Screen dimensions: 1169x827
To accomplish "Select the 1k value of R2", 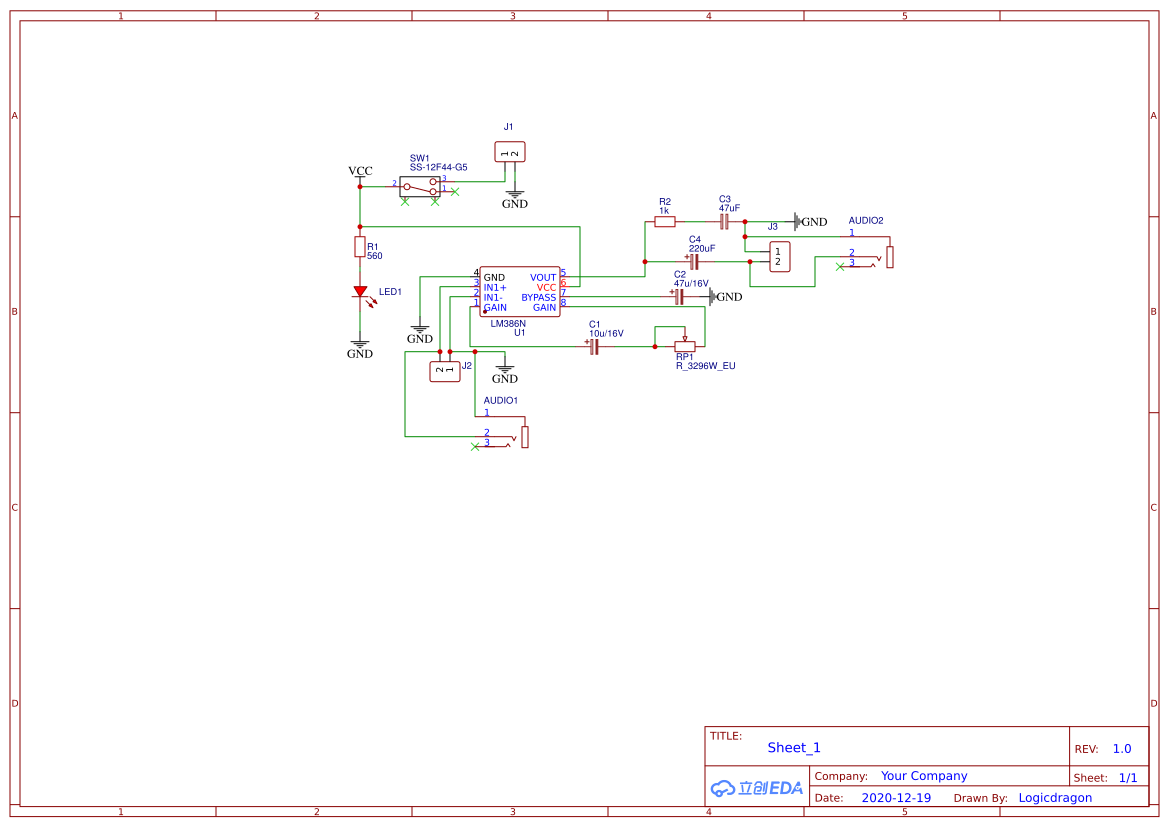I will (664, 211).
